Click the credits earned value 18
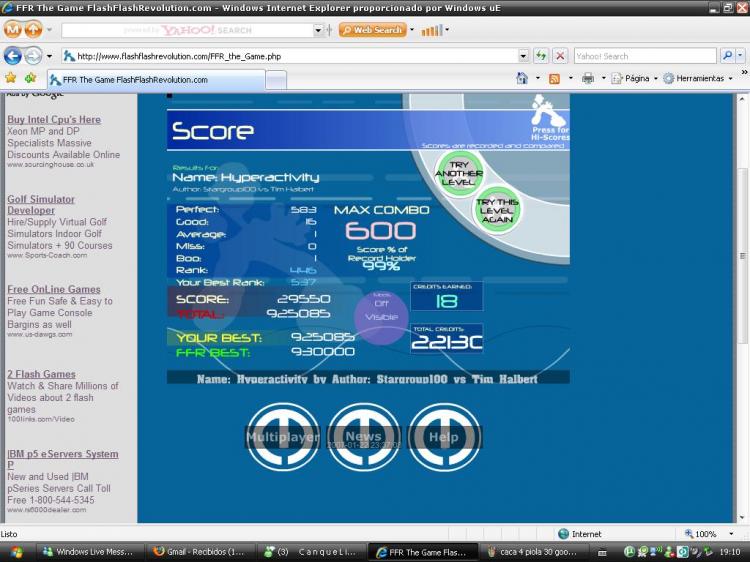This screenshot has width=750, height=562. coord(446,301)
